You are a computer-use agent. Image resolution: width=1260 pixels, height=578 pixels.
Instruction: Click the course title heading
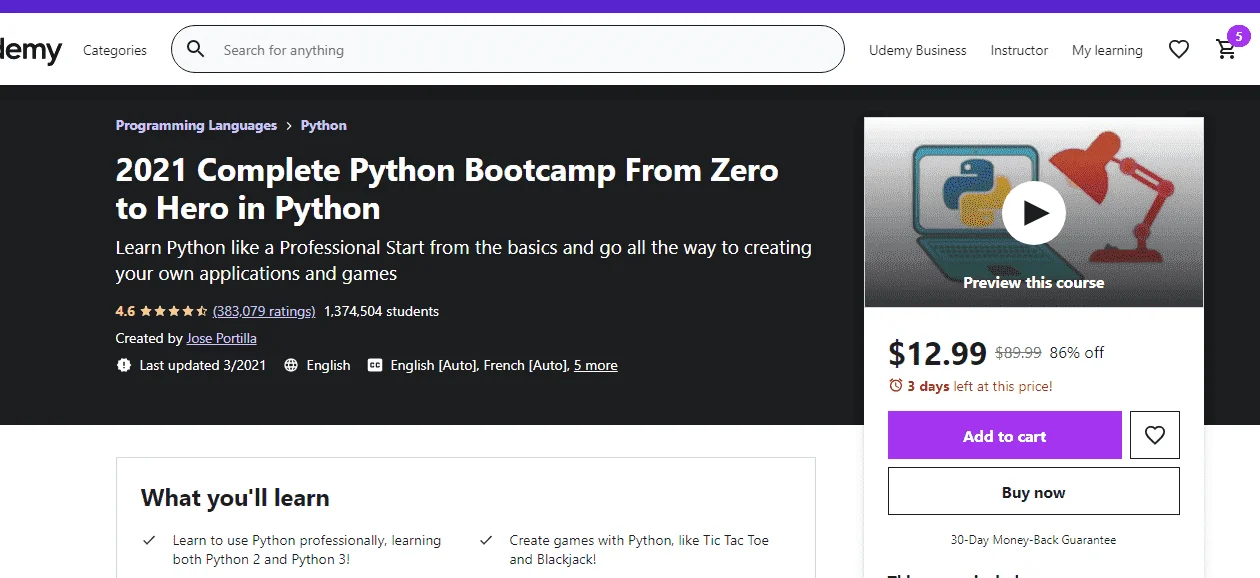447,189
